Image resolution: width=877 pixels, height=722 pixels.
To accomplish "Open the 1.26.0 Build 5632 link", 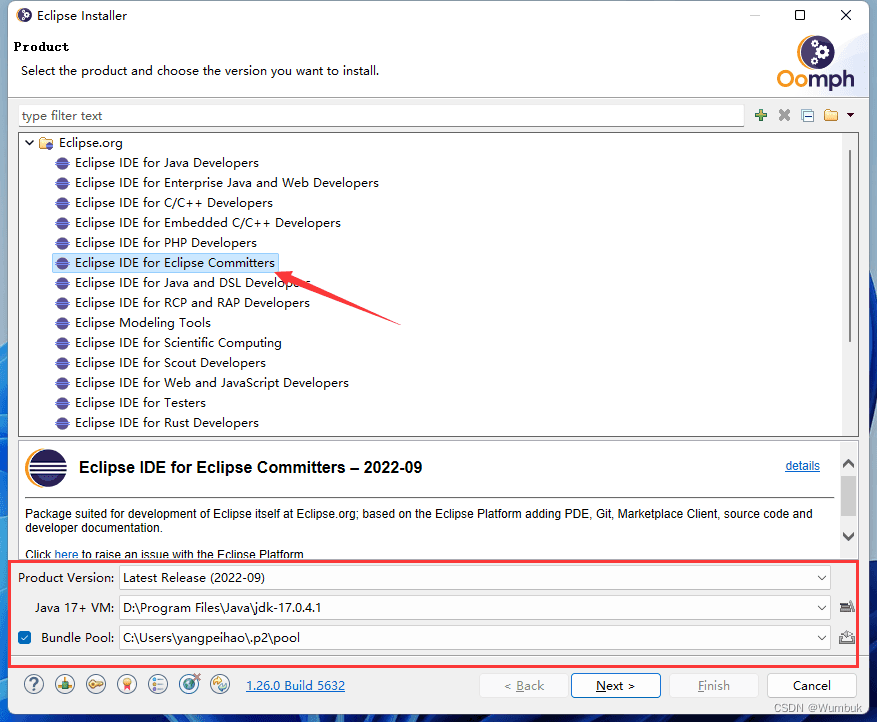I will point(295,686).
